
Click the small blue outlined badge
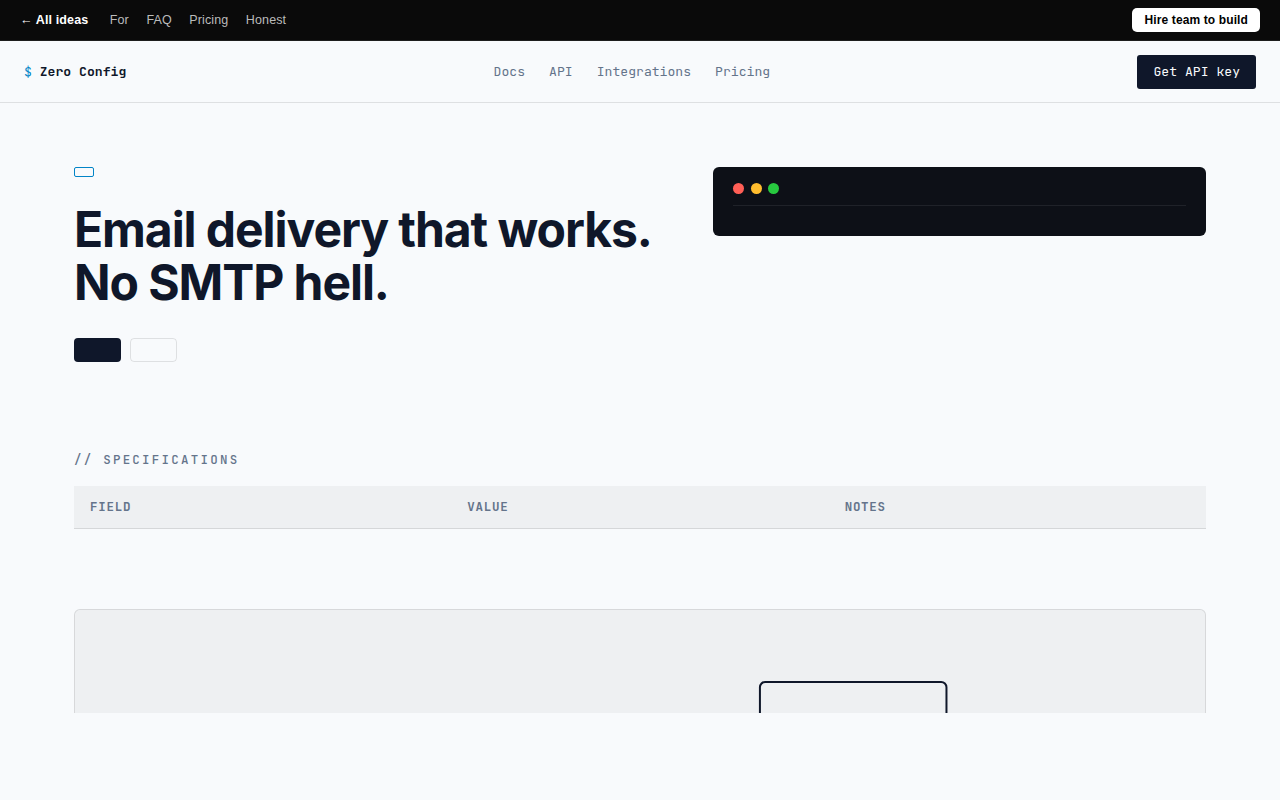click(84, 172)
